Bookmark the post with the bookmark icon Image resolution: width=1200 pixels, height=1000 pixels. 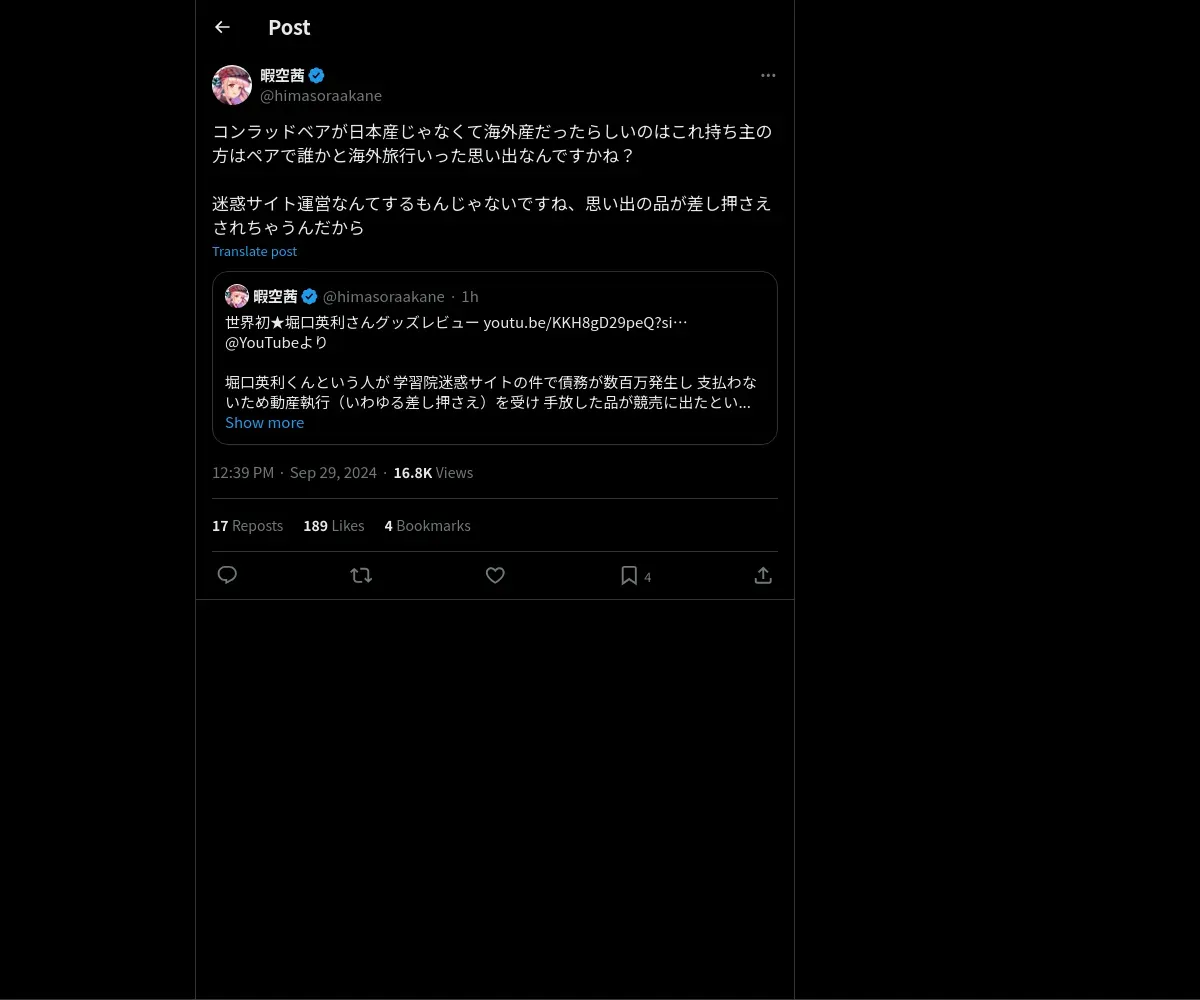[629, 575]
